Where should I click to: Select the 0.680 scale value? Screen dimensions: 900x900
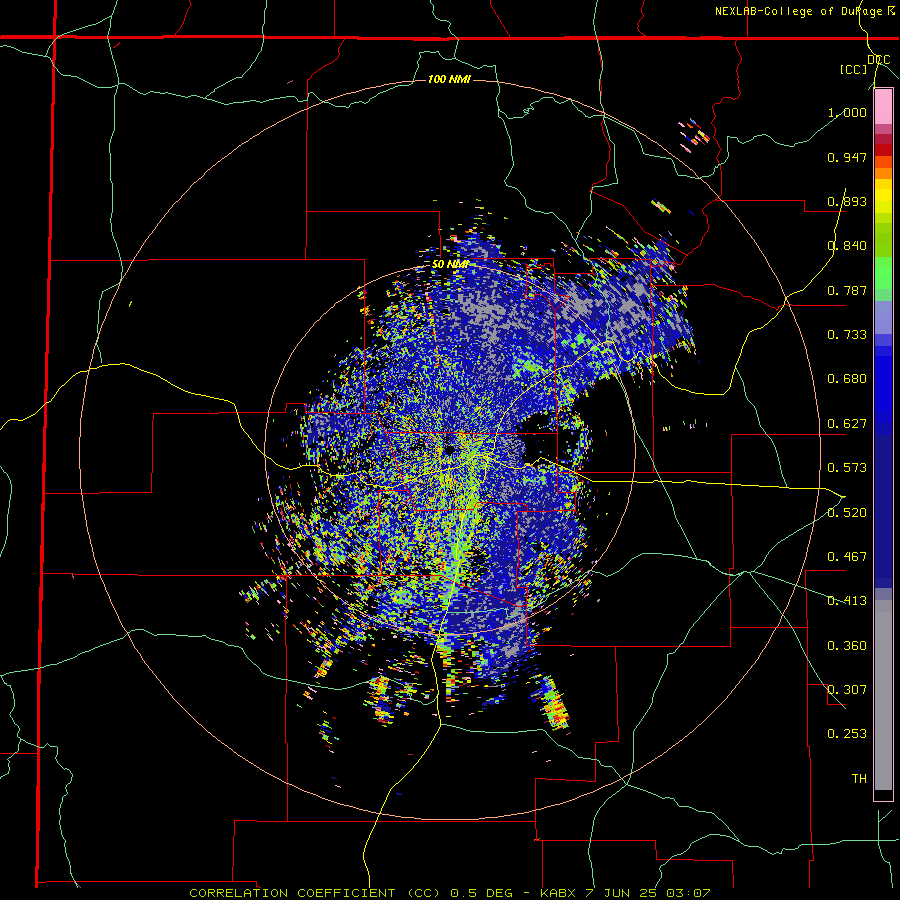pos(847,379)
